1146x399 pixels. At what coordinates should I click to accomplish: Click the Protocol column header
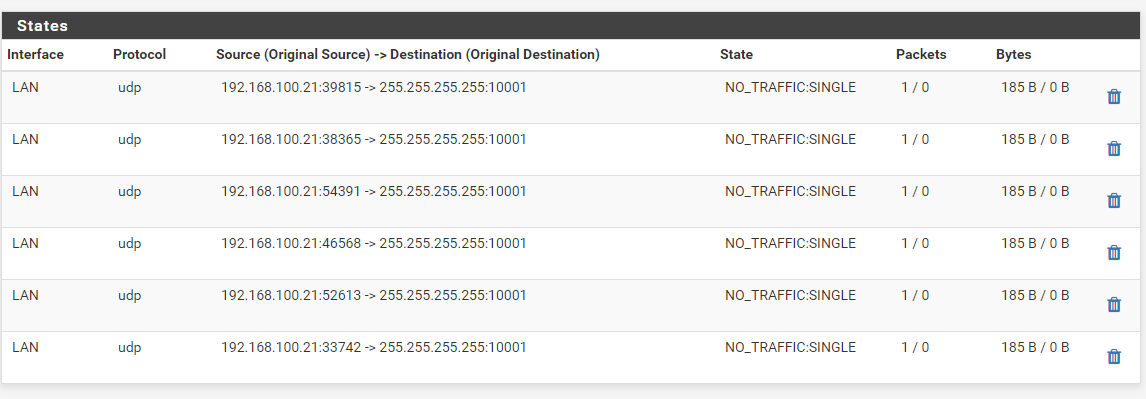pos(140,55)
